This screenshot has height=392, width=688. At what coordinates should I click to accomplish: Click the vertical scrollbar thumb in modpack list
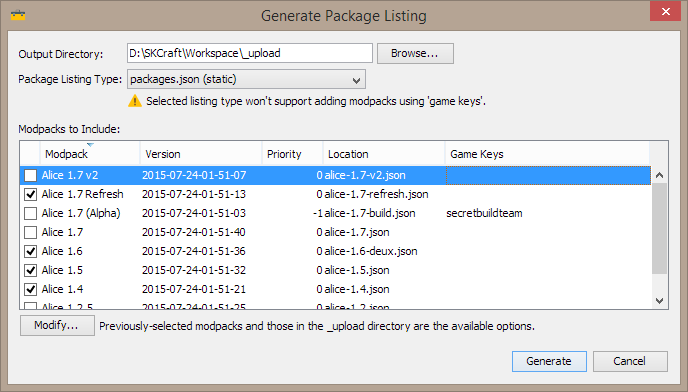[659, 228]
